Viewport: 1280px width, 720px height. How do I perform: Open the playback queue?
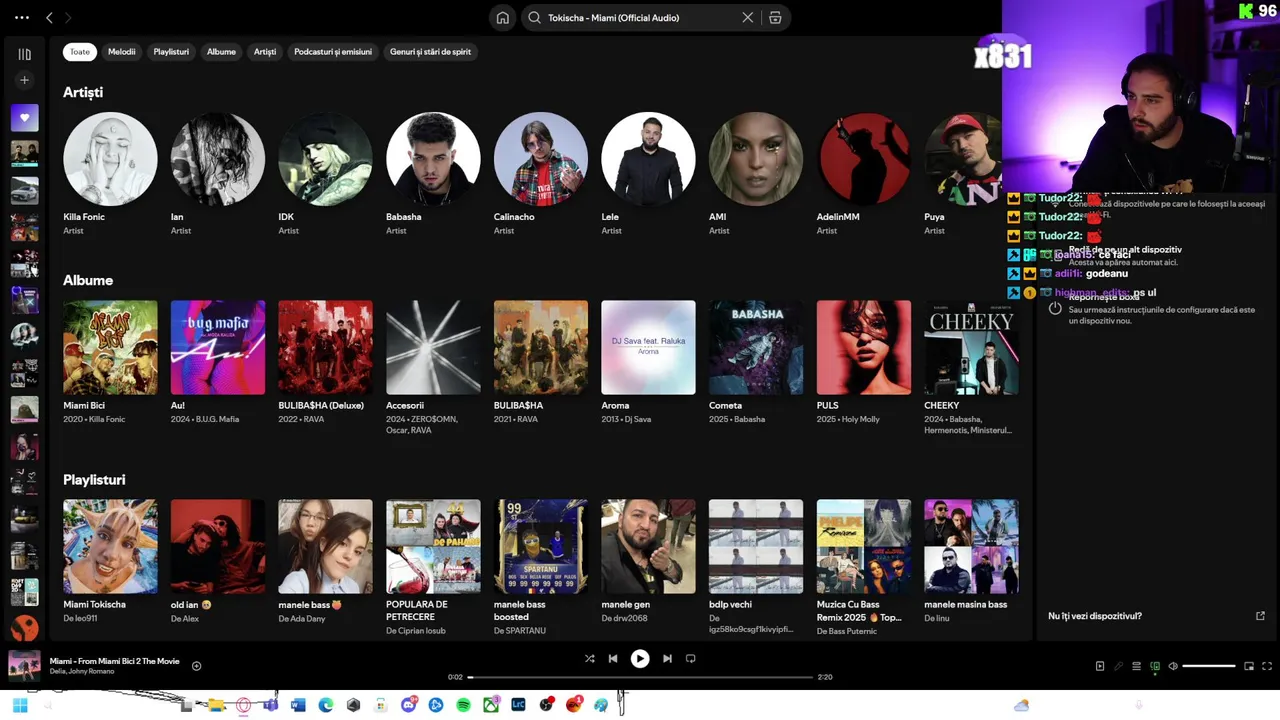(x=1136, y=666)
